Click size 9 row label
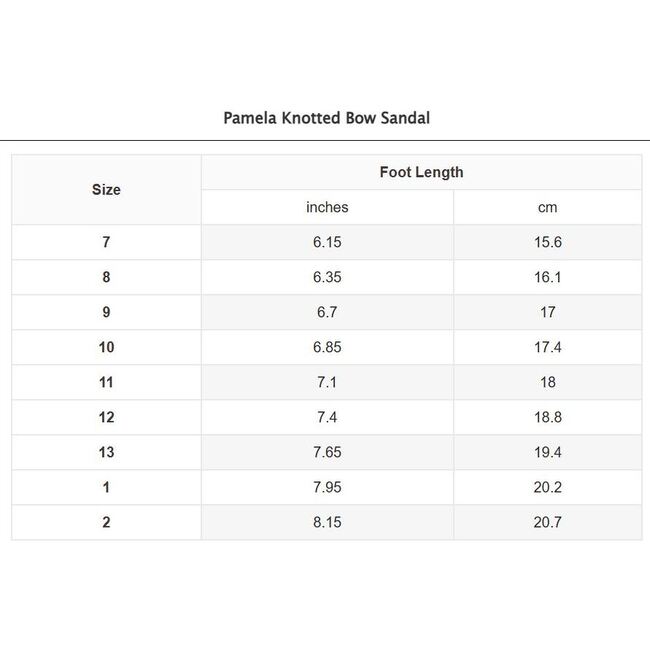Viewport: 650px width, 650px height. click(106, 312)
